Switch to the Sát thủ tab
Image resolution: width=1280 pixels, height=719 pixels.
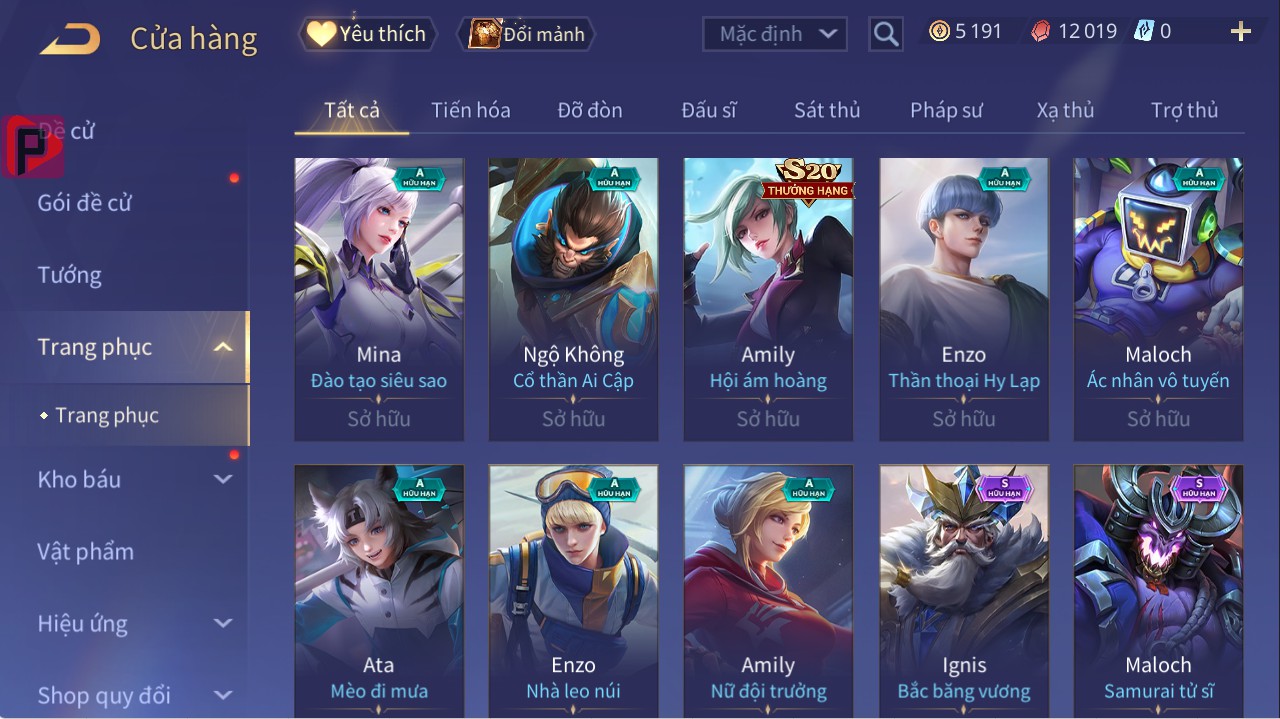coord(827,110)
